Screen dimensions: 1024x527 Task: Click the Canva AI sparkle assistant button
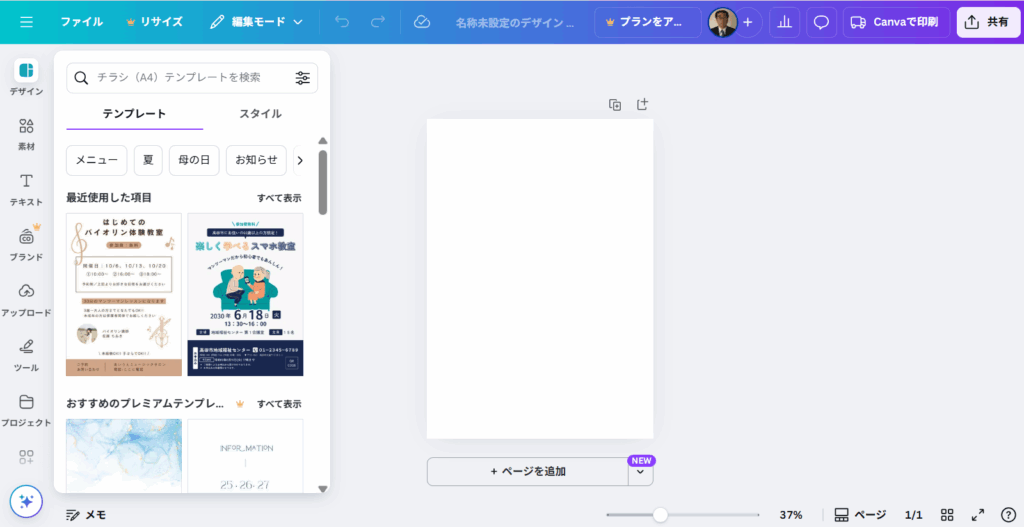click(26, 502)
